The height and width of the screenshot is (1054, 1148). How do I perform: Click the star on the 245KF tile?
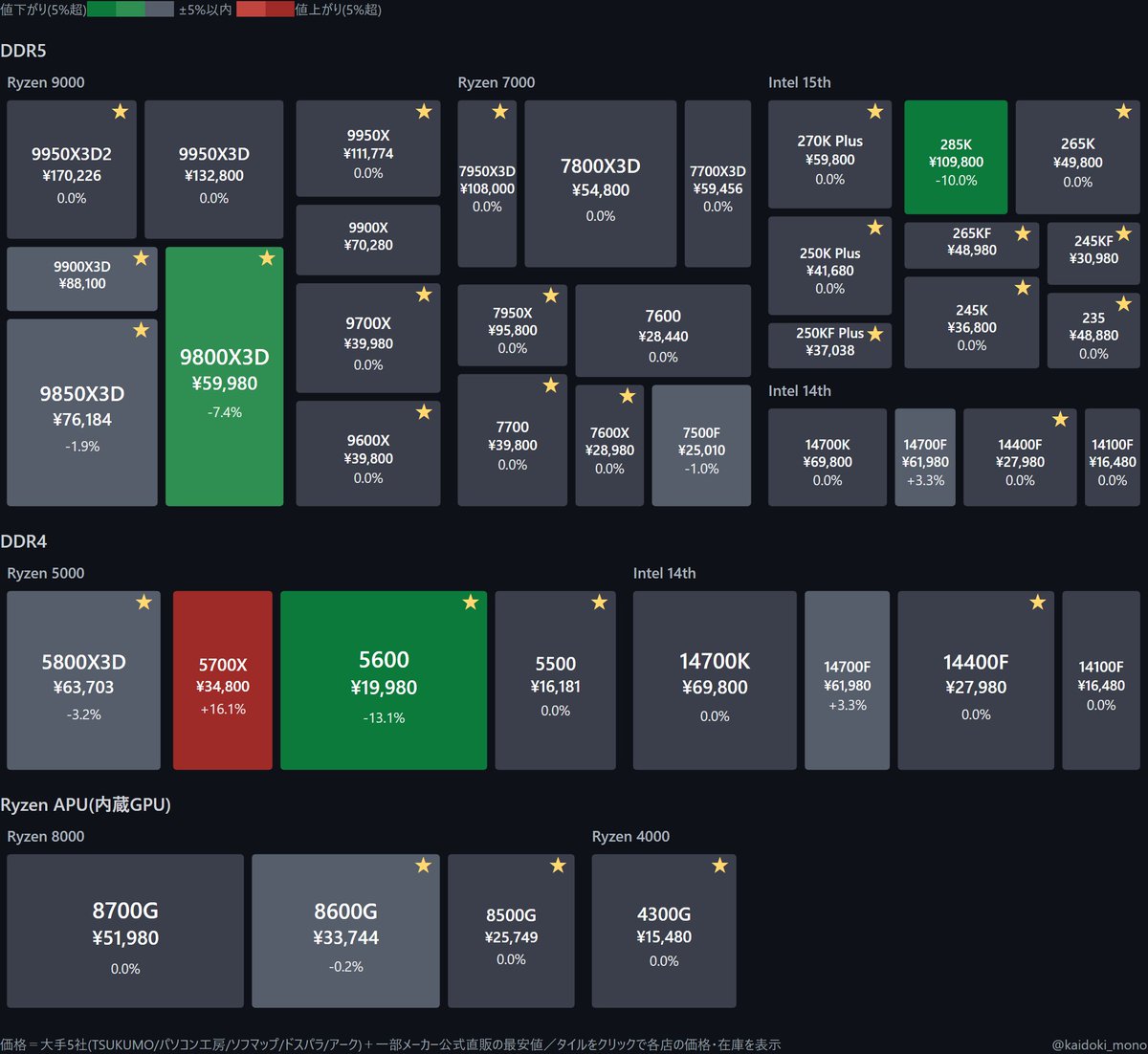click(1123, 233)
